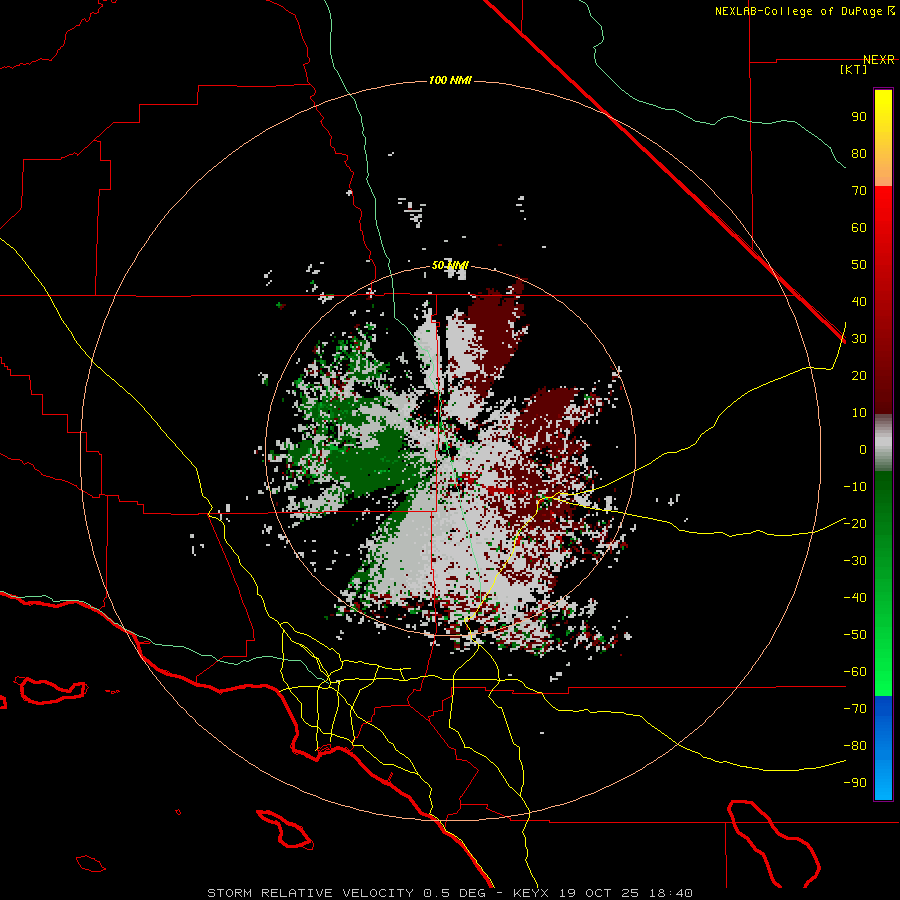Select the positive 90 scale value
This screenshot has height=900, width=900.
pyautogui.click(x=859, y=117)
